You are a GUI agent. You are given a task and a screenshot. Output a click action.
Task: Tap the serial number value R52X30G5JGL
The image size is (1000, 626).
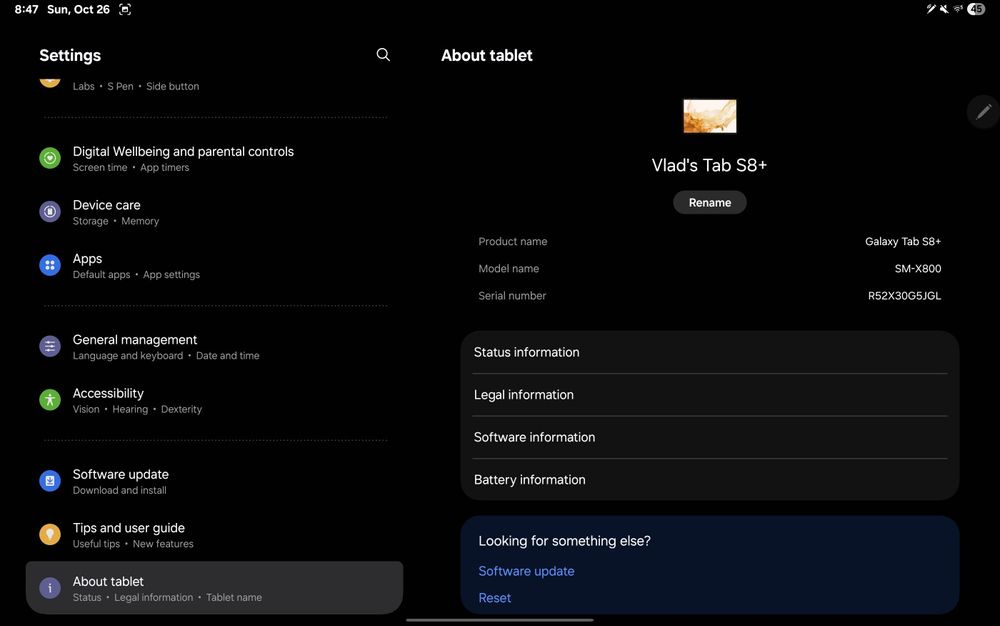pyautogui.click(x=904, y=296)
